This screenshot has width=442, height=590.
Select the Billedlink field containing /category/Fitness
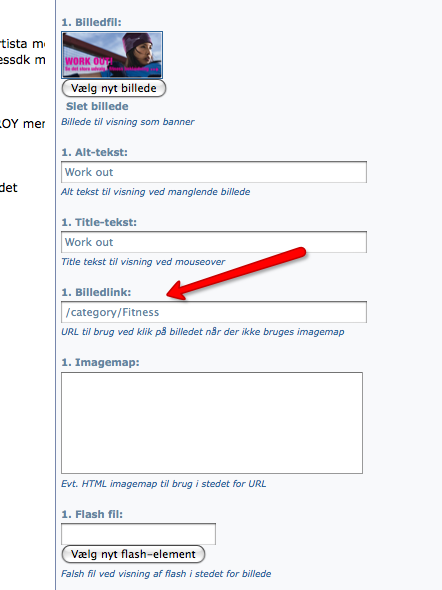(x=214, y=312)
